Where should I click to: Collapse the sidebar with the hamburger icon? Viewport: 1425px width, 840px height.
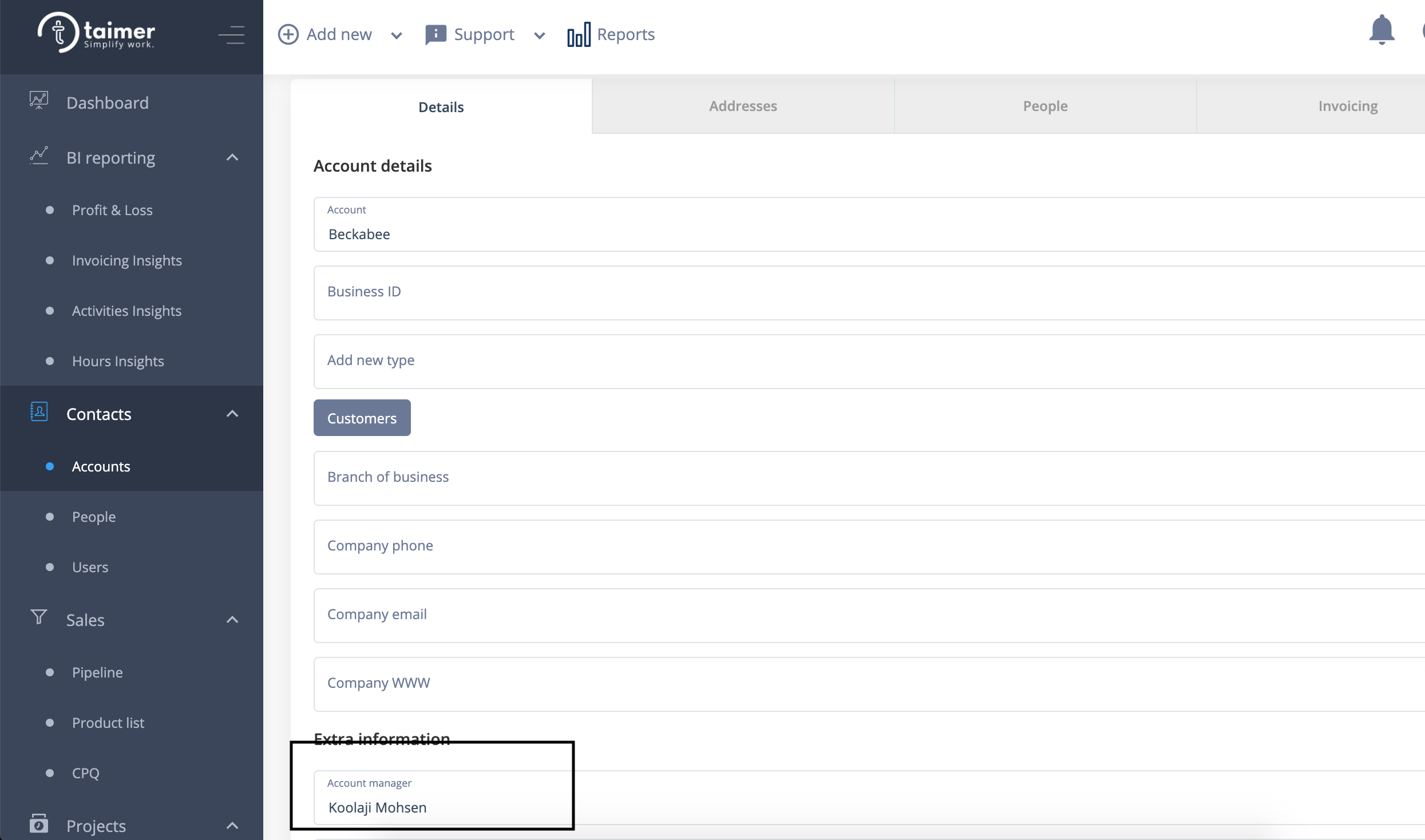231,35
